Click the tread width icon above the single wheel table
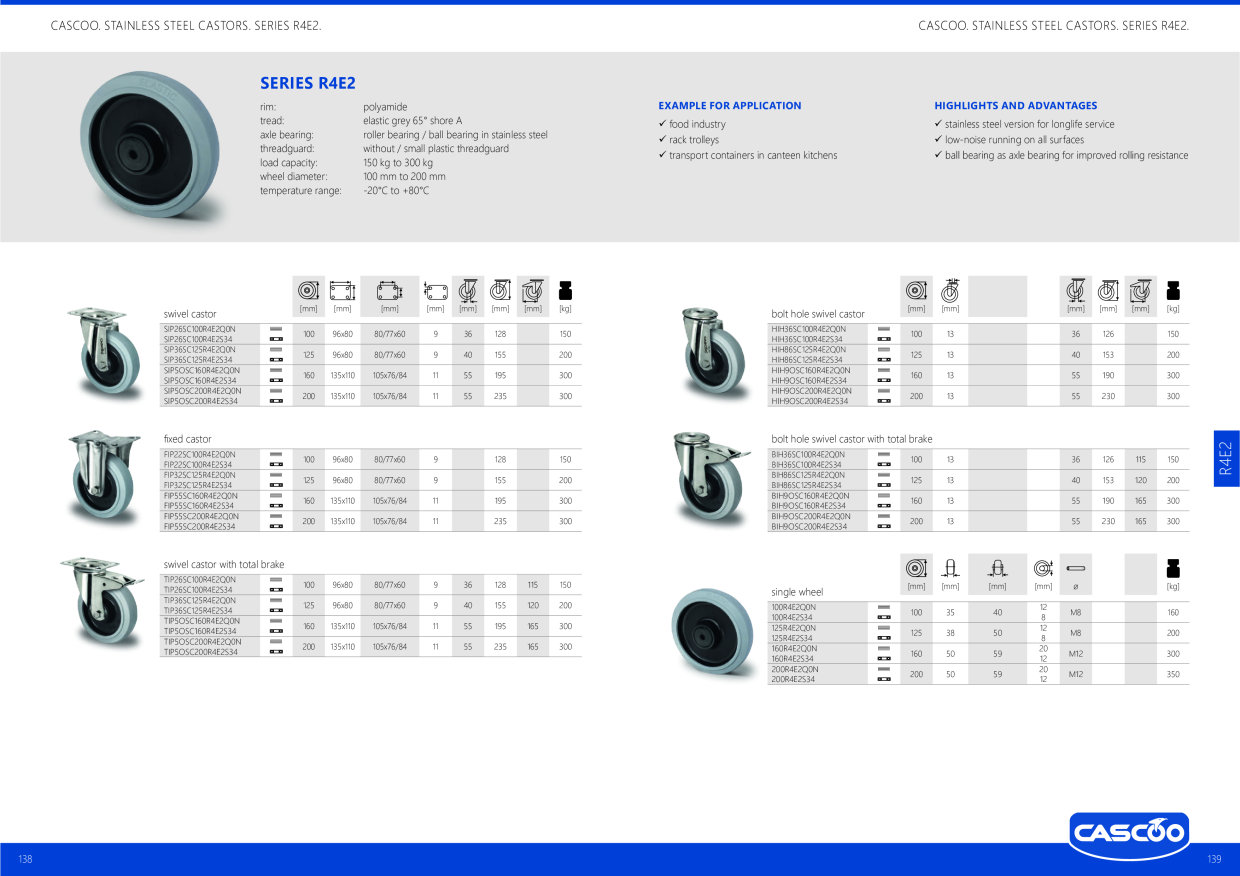The width and height of the screenshot is (1240, 876). [950, 569]
